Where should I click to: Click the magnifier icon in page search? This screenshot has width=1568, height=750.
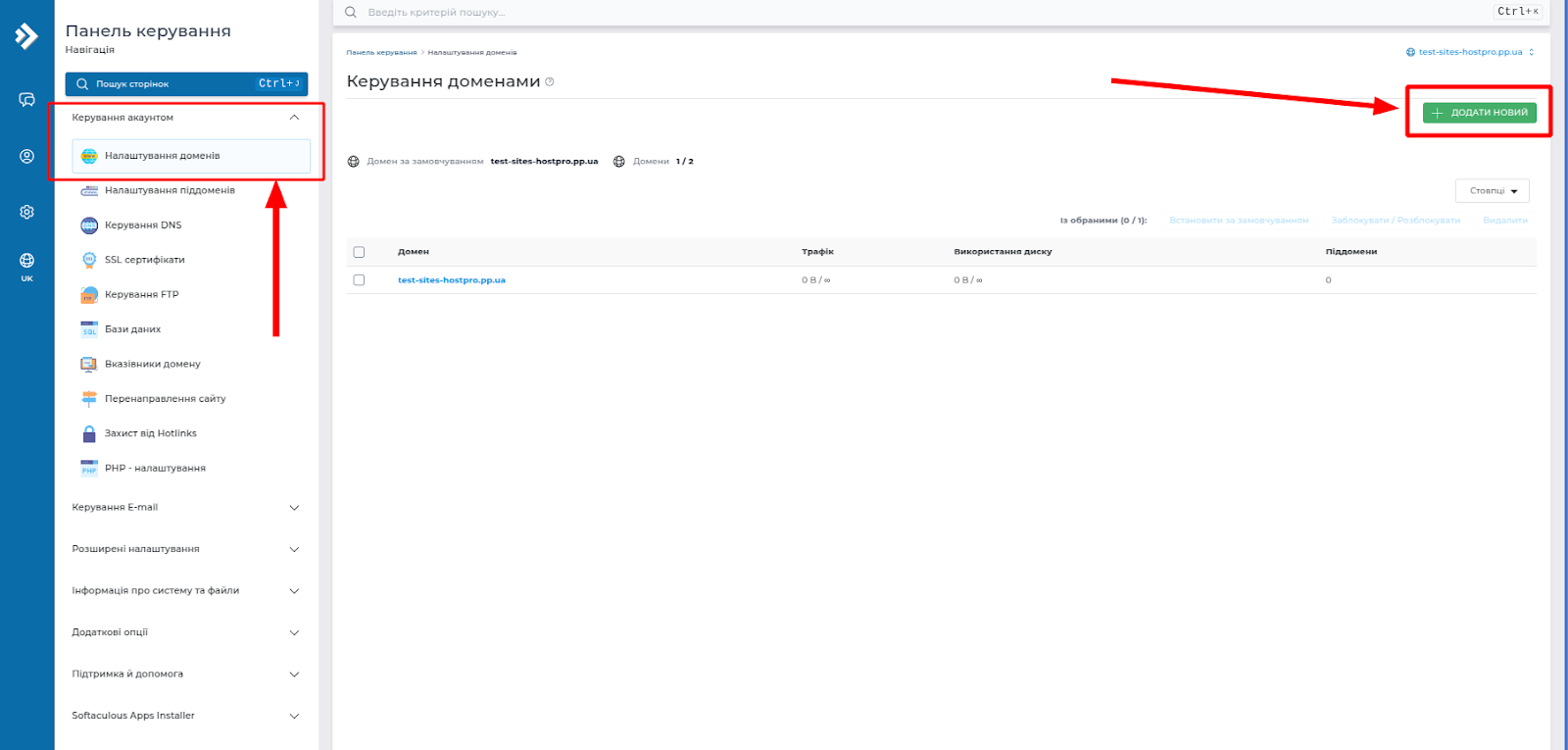(x=82, y=84)
